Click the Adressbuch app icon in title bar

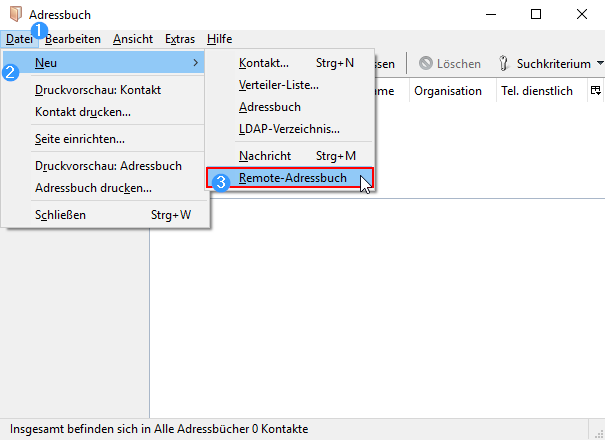tap(14, 15)
